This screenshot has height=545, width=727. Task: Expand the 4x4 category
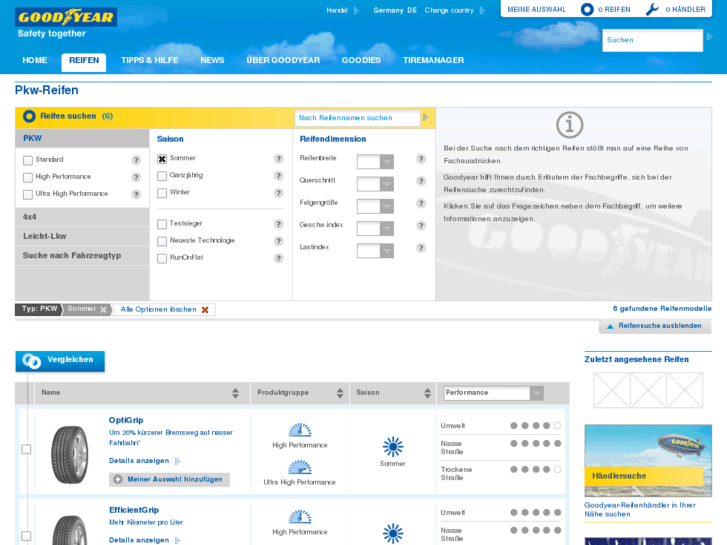[82, 217]
